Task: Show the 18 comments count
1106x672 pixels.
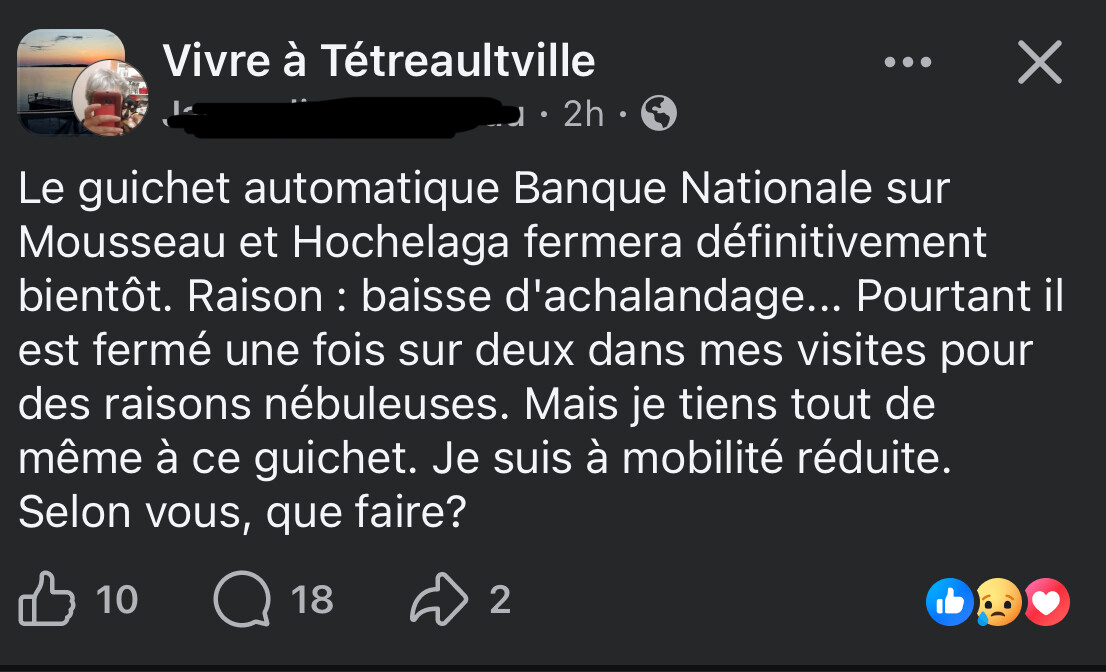Action: click(x=312, y=600)
